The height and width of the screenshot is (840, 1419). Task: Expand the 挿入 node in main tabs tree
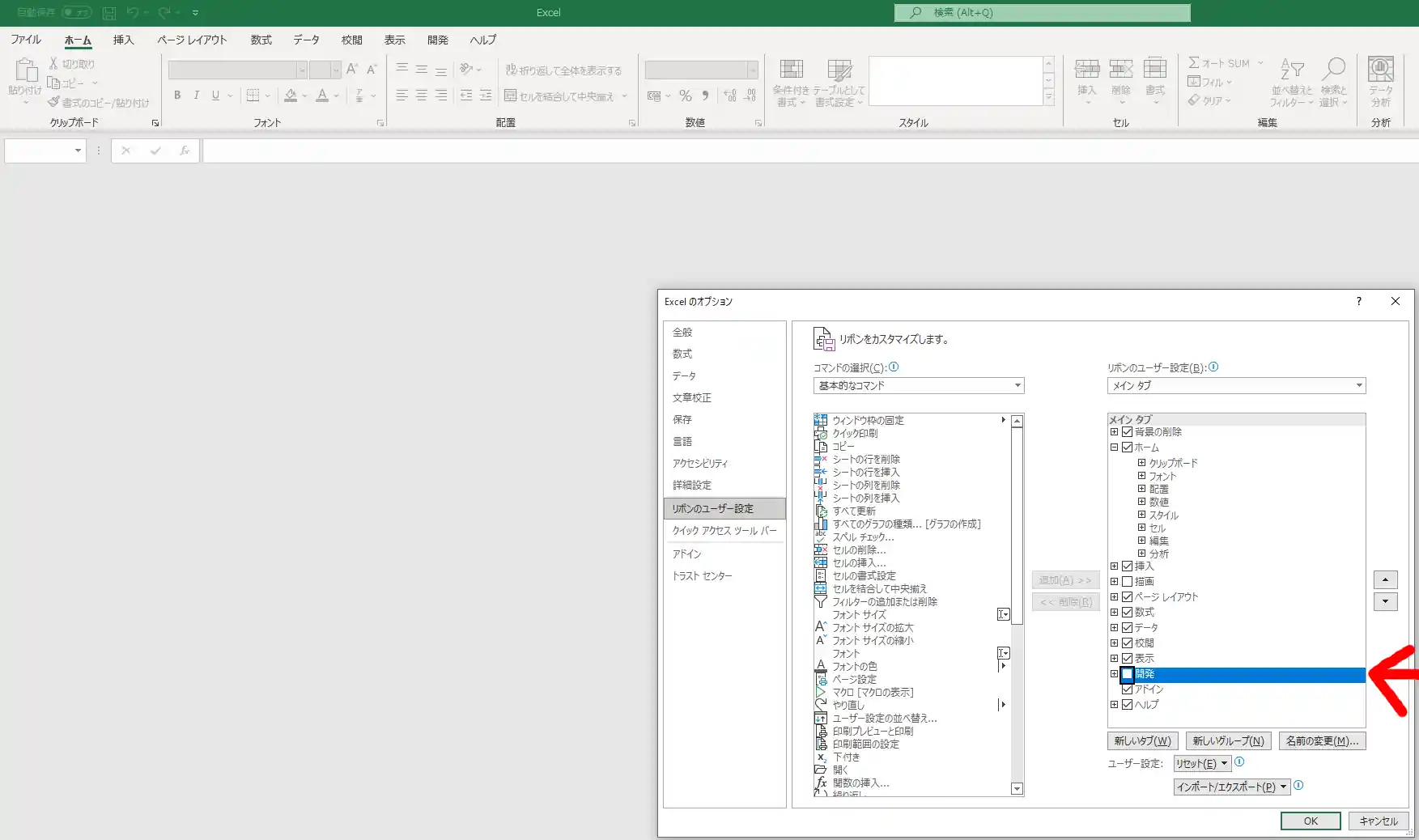(1114, 566)
